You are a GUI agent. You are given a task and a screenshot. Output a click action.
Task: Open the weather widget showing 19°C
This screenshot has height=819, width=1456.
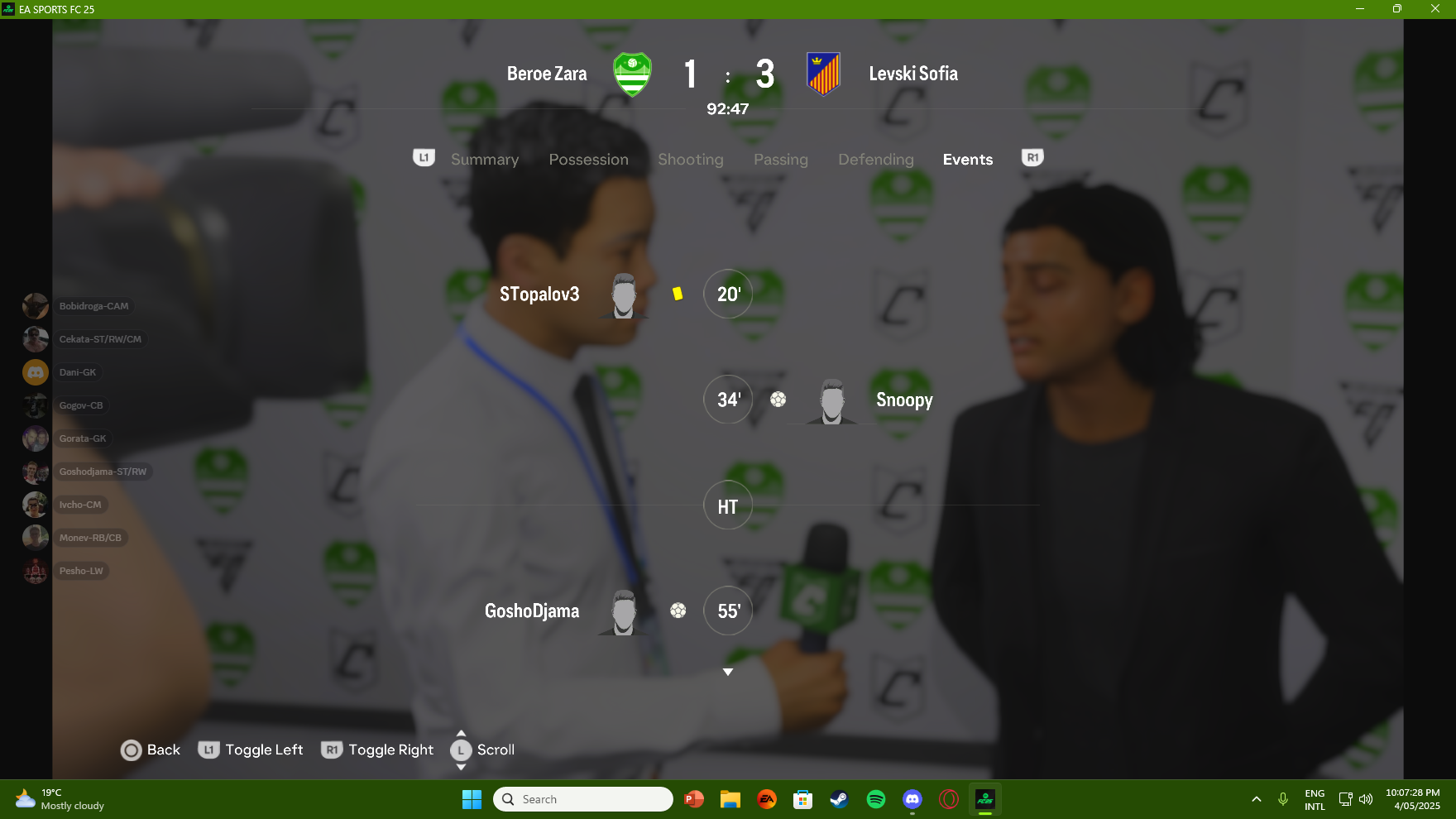[60, 799]
